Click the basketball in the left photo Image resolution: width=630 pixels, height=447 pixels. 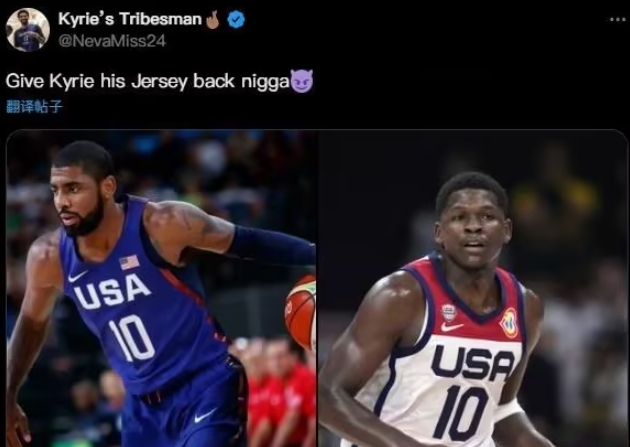(x=301, y=311)
